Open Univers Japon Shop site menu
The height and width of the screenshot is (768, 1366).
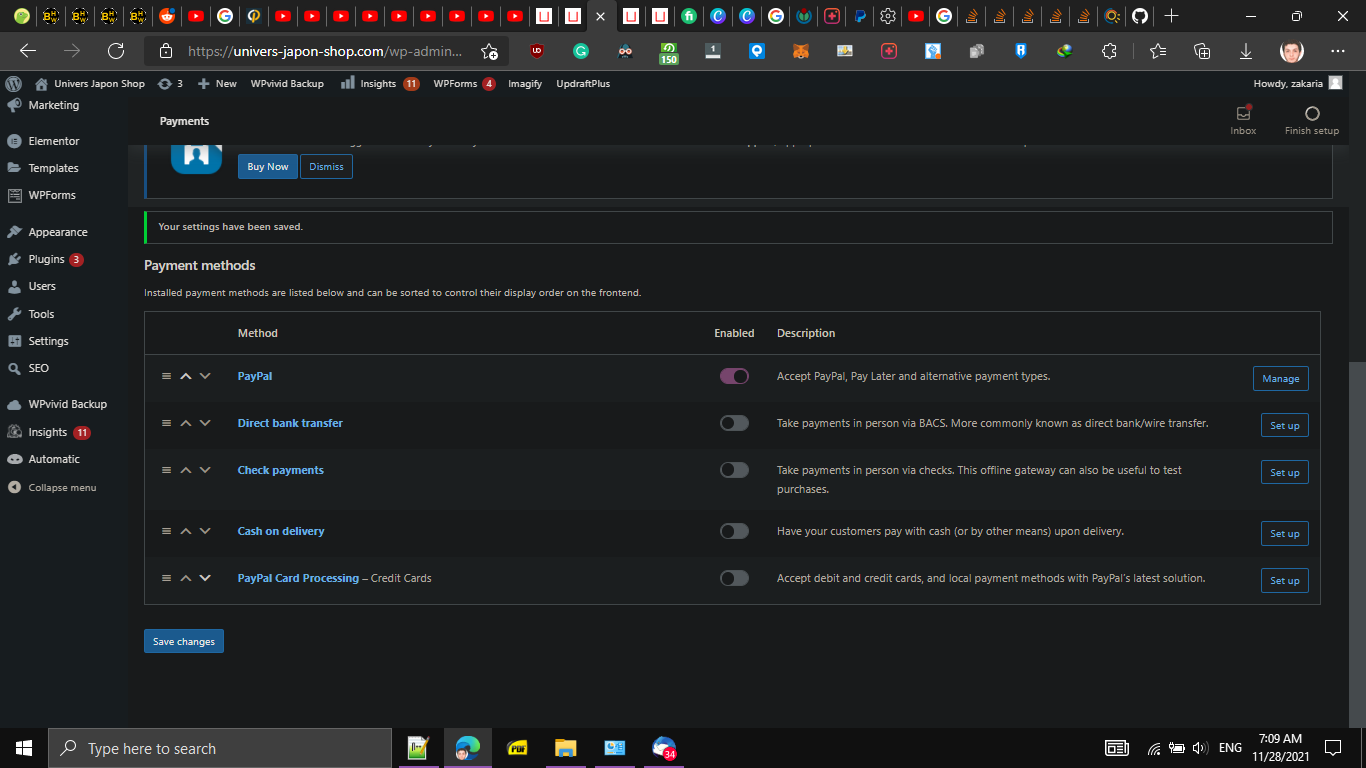click(x=90, y=84)
